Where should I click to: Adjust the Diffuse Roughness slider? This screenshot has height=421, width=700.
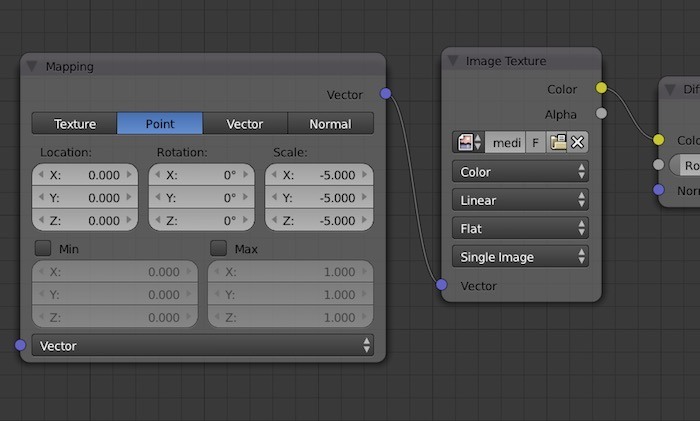[685, 165]
